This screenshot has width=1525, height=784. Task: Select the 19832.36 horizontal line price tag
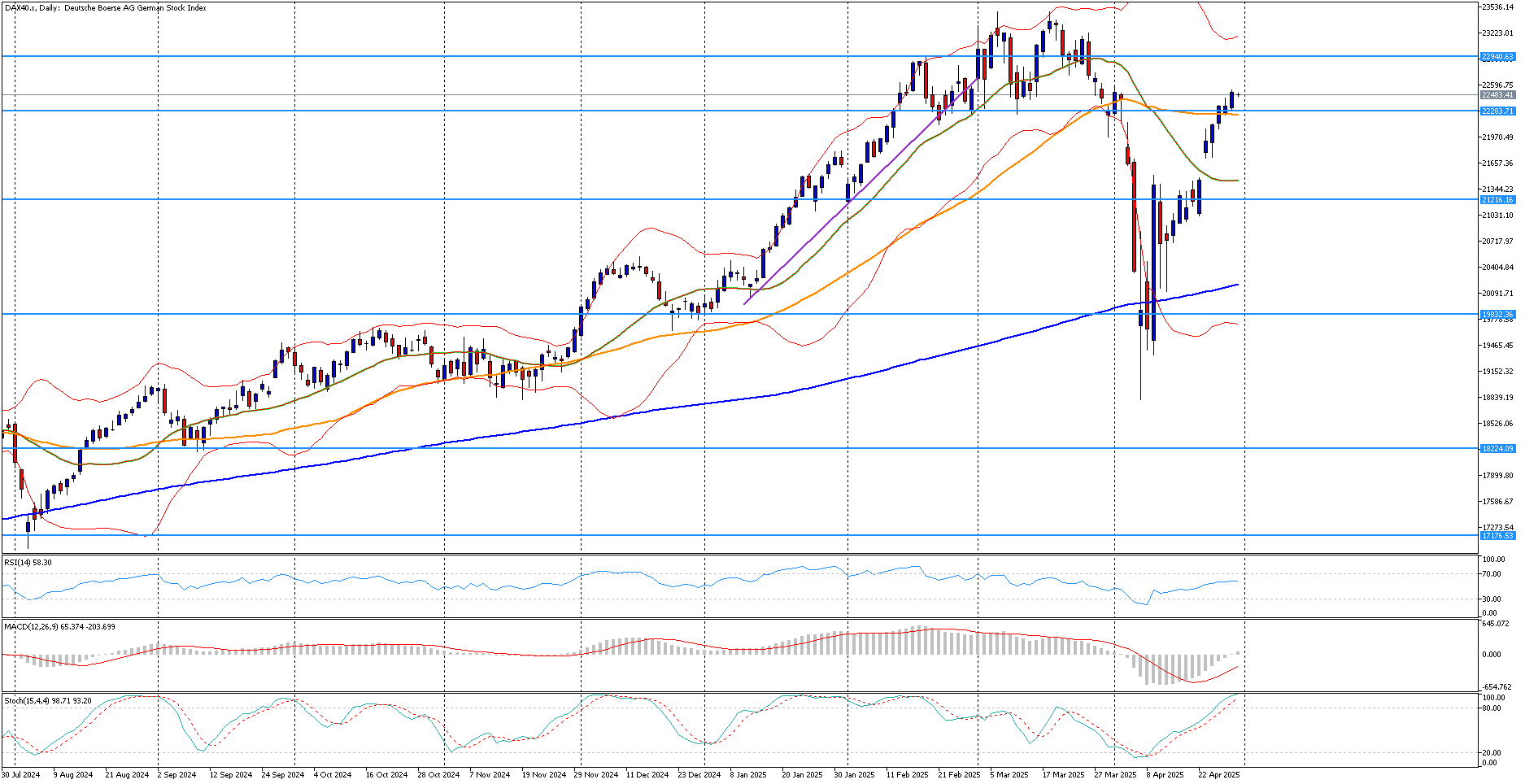(x=1497, y=314)
